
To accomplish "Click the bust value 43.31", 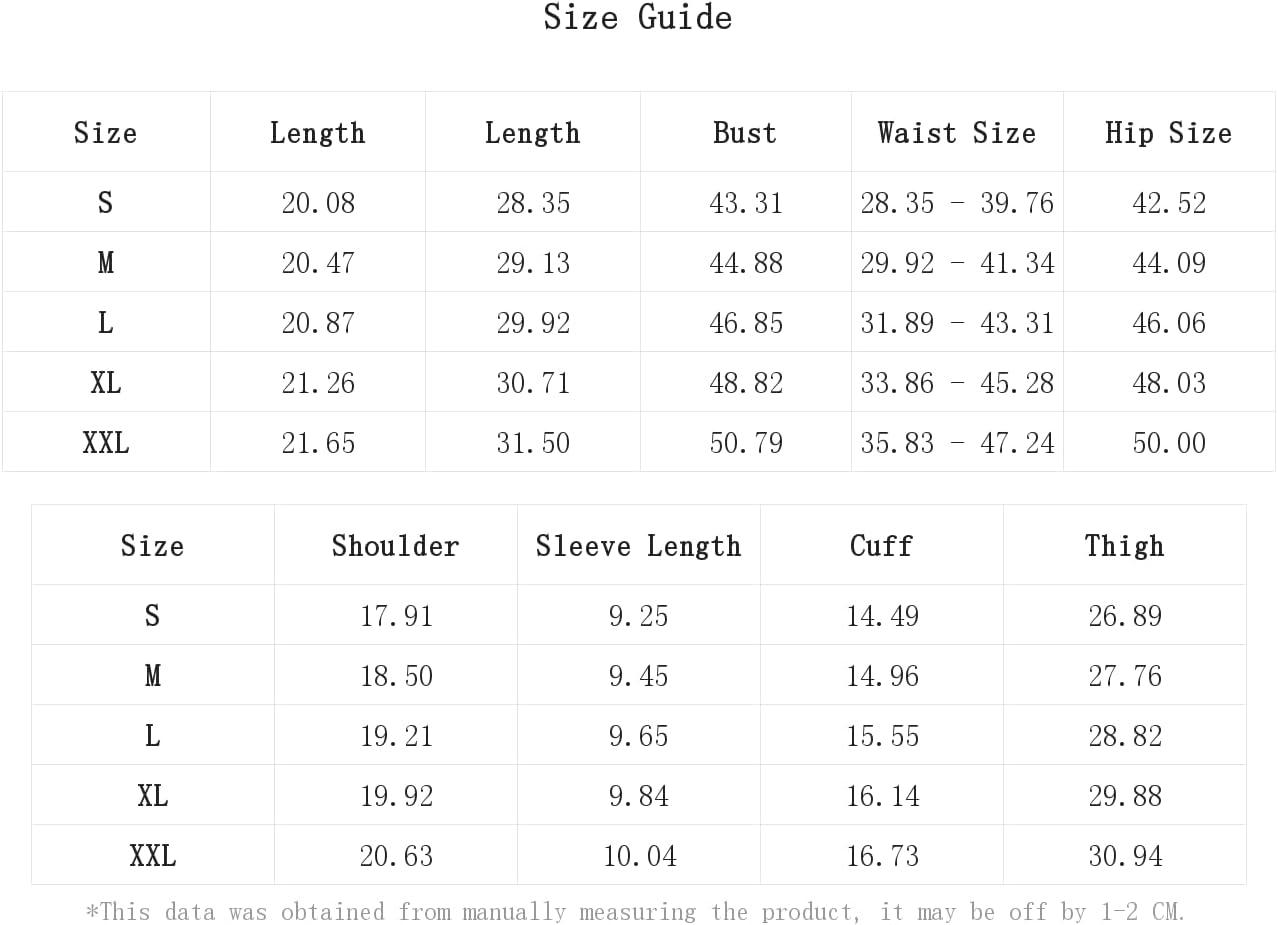I will pyautogui.click(x=746, y=203).
